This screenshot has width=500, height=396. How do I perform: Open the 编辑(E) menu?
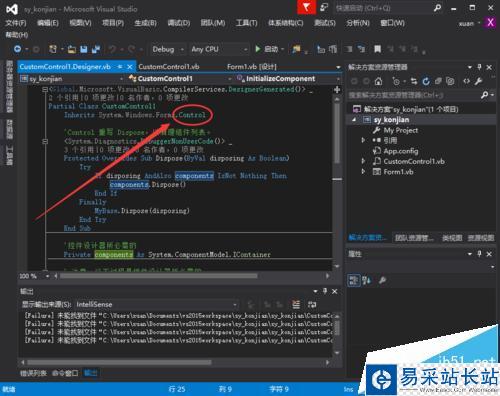coord(48,23)
